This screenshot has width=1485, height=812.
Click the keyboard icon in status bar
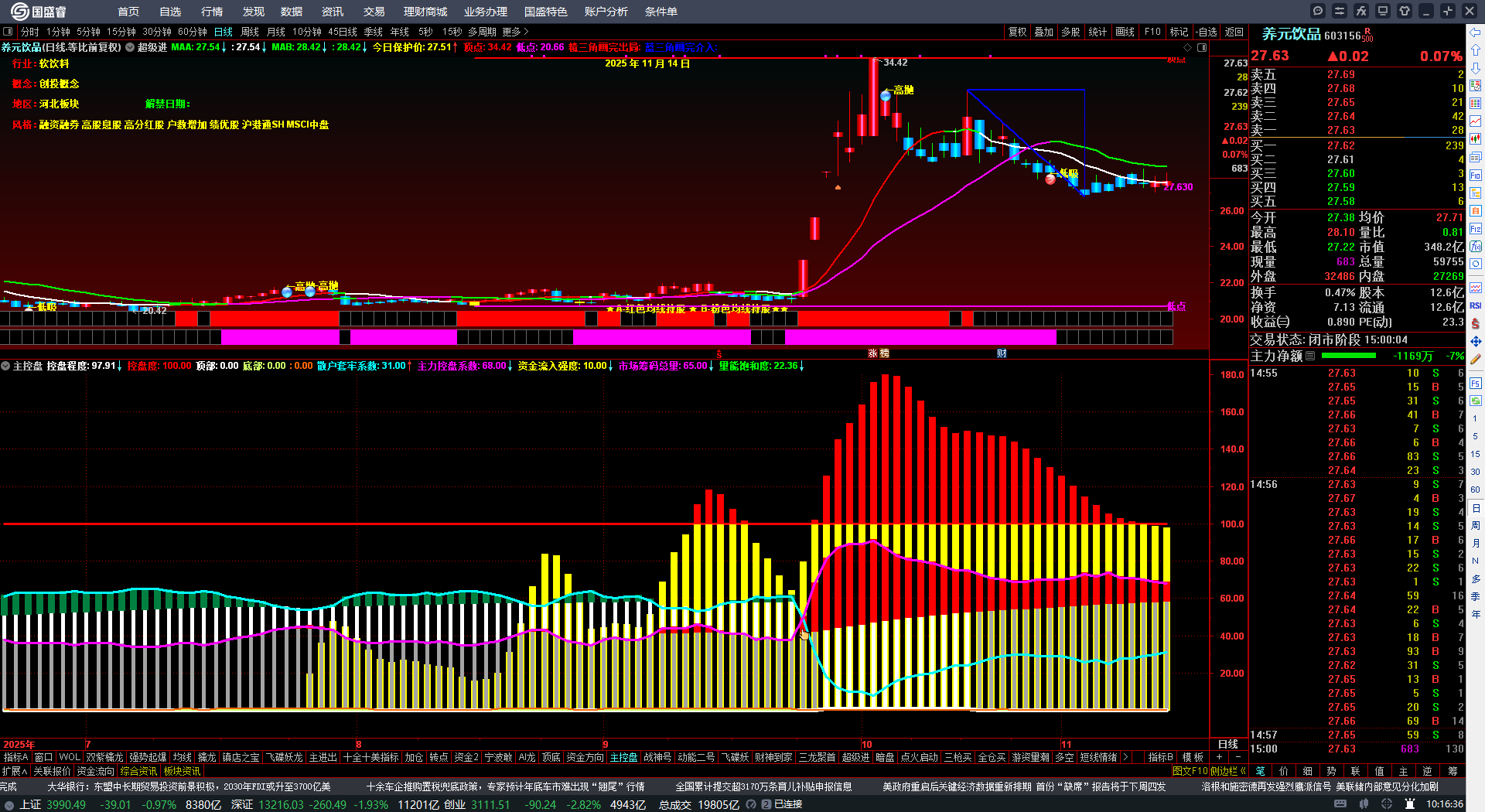pyautogui.click(x=1340, y=804)
